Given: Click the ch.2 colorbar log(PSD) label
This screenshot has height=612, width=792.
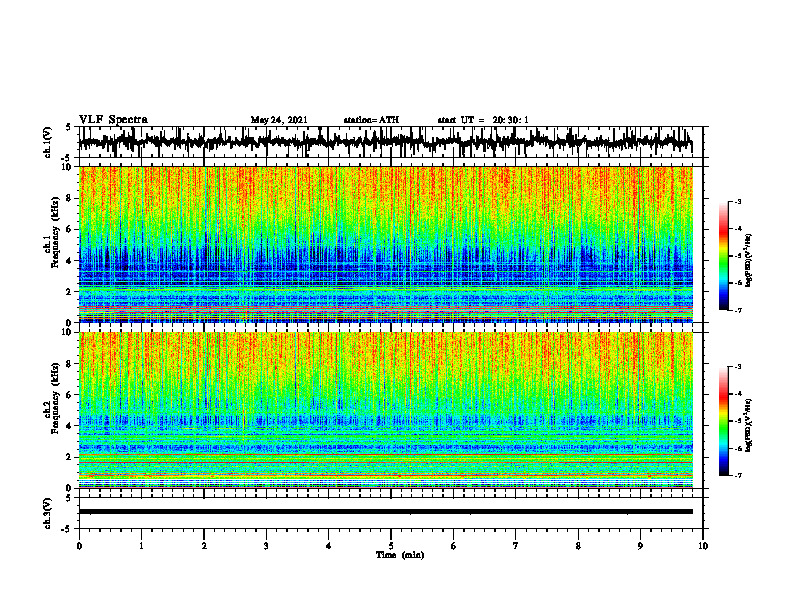Looking at the screenshot, I should (x=748, y=425).
